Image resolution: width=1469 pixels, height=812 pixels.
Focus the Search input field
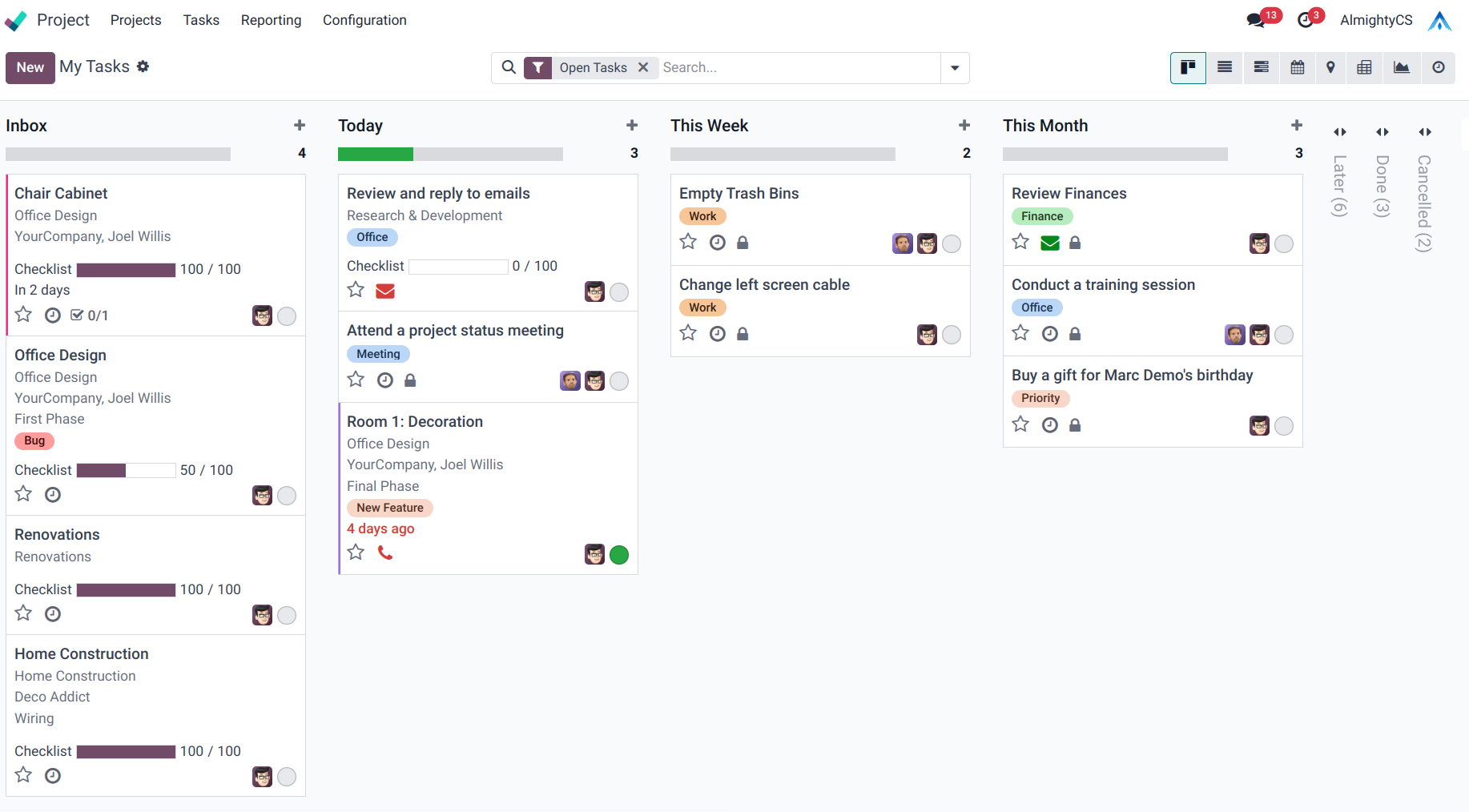click(x=797, y=68)
